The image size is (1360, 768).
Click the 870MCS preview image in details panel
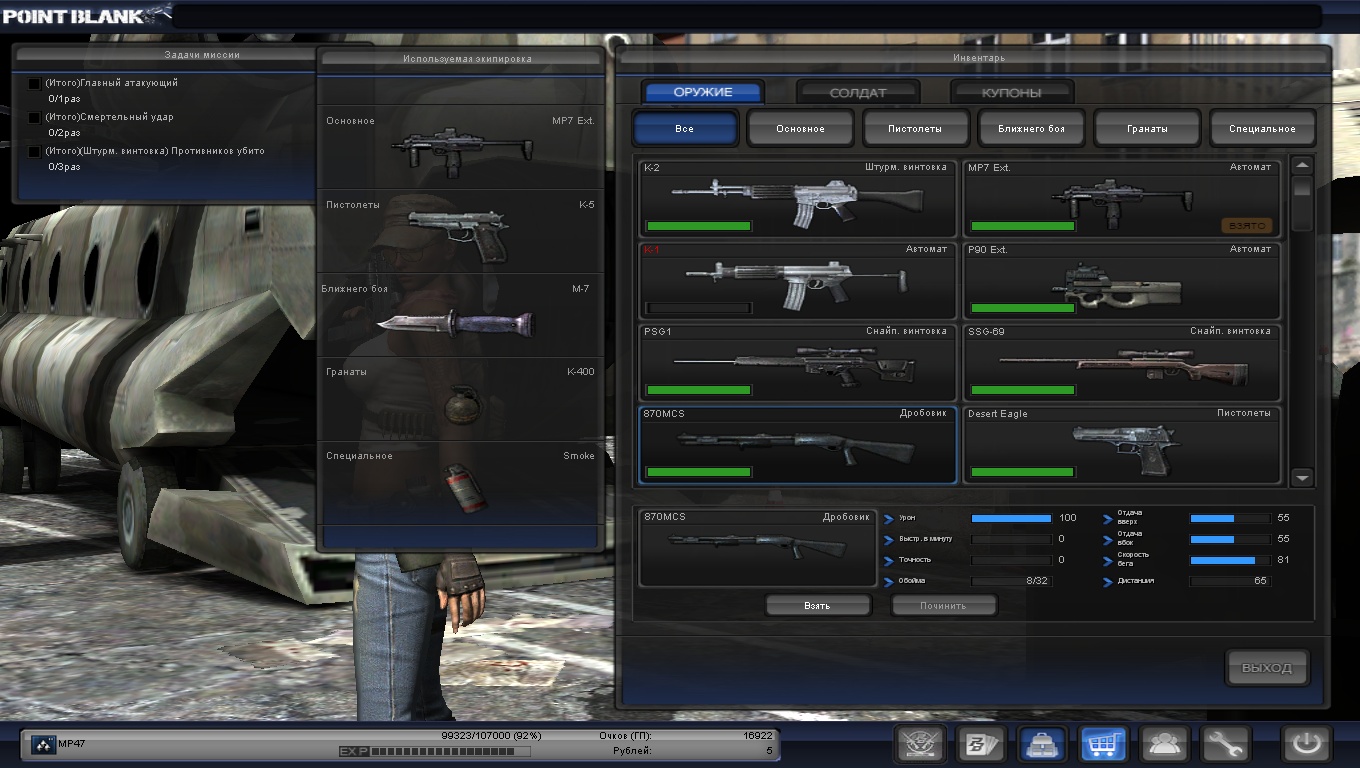758,547
